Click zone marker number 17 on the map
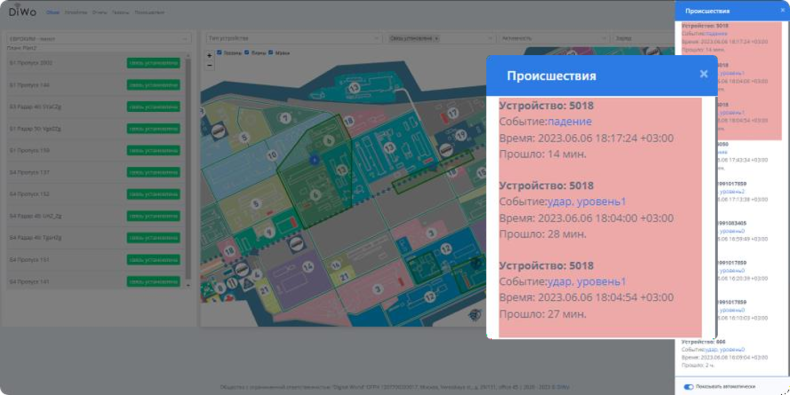Screen dimensions: 790x395 tap(452, 113)
